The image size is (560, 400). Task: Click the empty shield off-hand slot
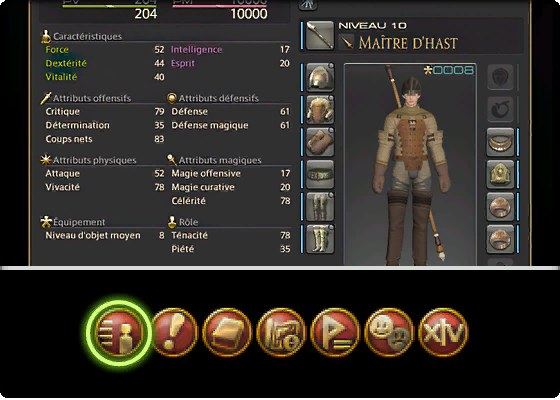click(500, 77)
